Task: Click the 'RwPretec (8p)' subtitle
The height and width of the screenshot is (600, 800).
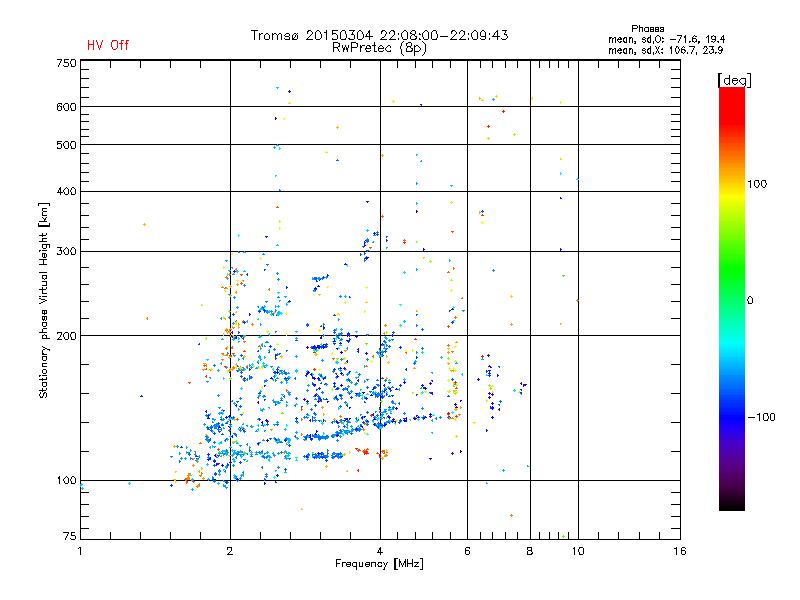Action: (379, 48)
